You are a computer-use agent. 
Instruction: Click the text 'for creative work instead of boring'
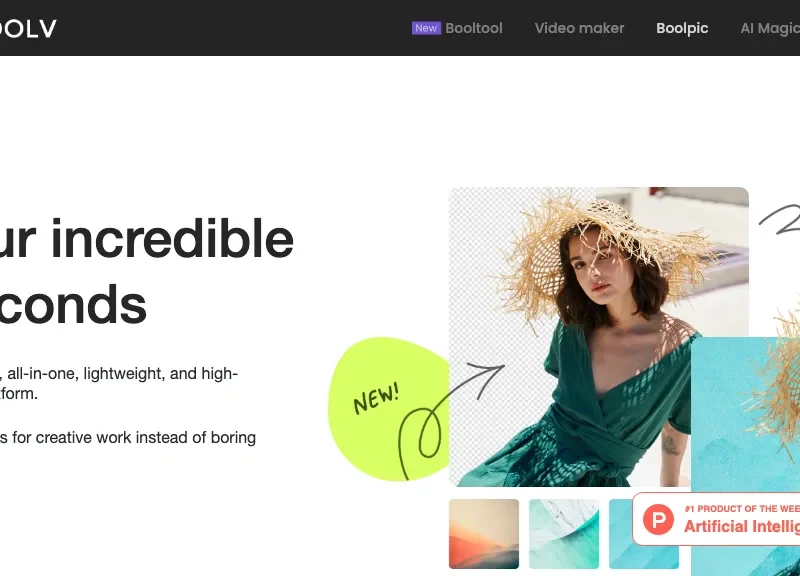click(x=134, y=437)
